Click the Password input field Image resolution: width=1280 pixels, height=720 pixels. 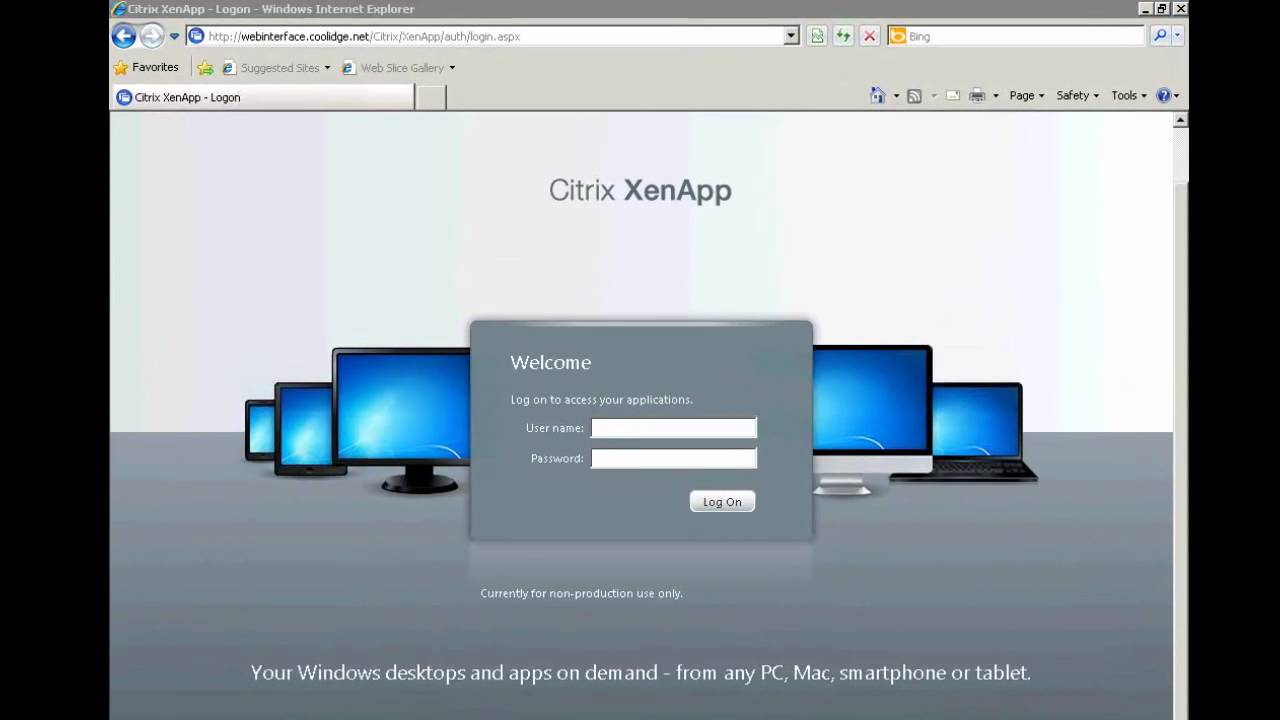674,458
